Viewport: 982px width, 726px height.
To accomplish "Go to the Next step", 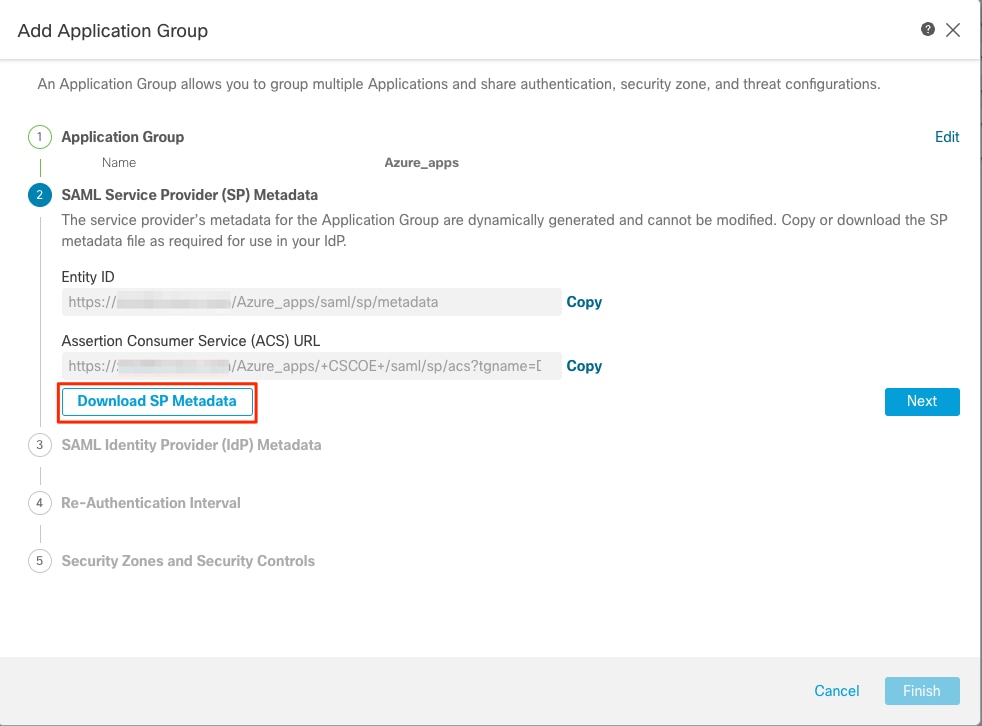I will tap(922, 402).
